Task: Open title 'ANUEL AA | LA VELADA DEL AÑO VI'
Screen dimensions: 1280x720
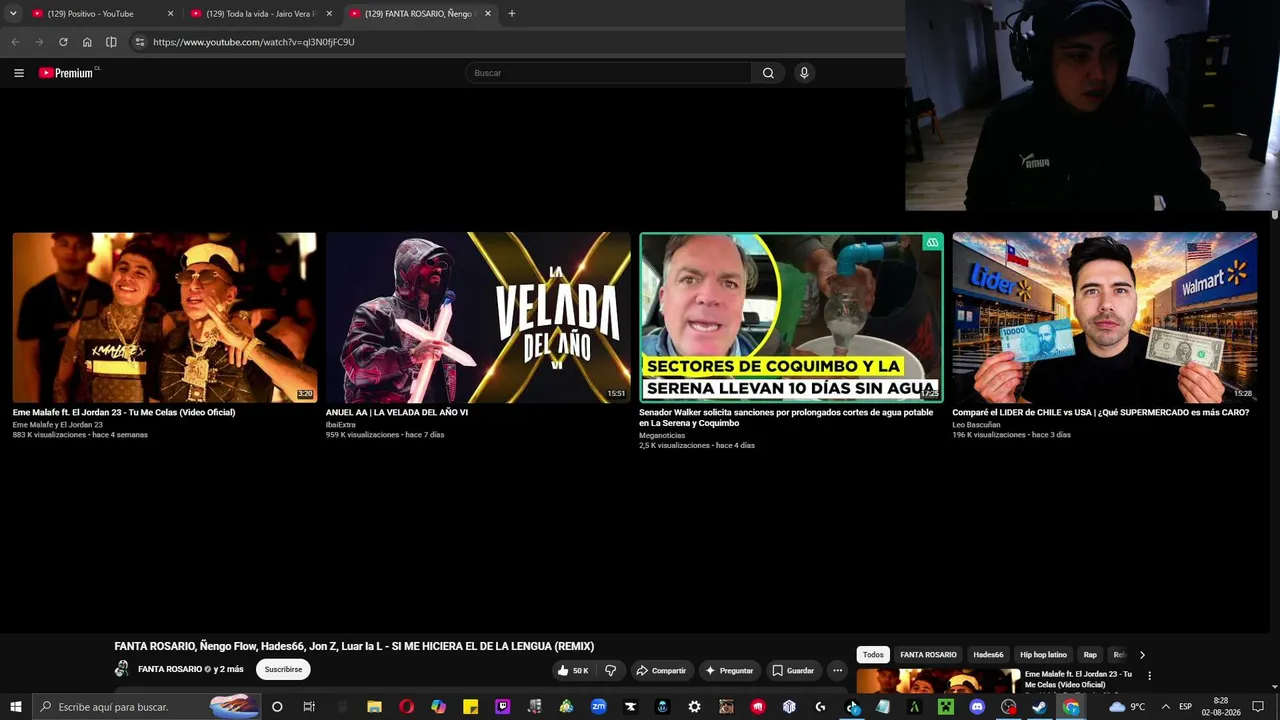Action: pos(397,412)
